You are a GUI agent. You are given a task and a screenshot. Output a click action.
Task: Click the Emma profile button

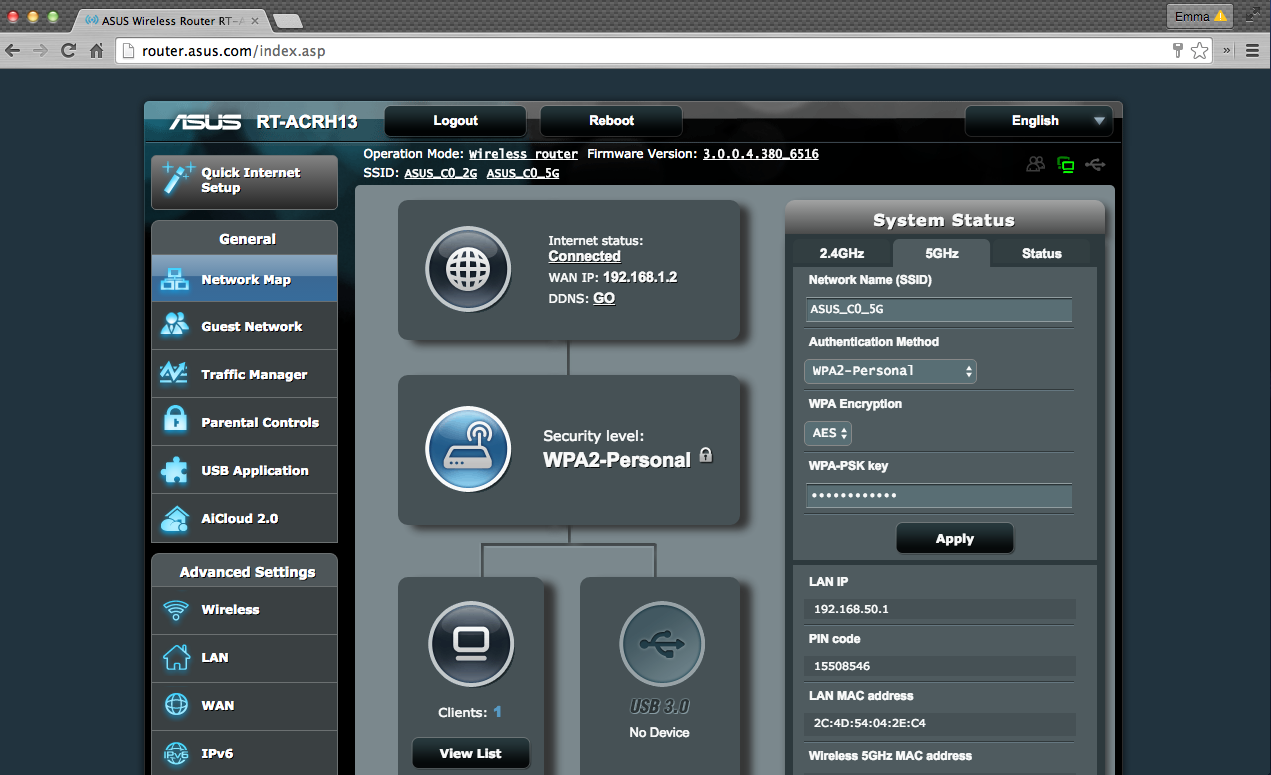point(1199,16)
